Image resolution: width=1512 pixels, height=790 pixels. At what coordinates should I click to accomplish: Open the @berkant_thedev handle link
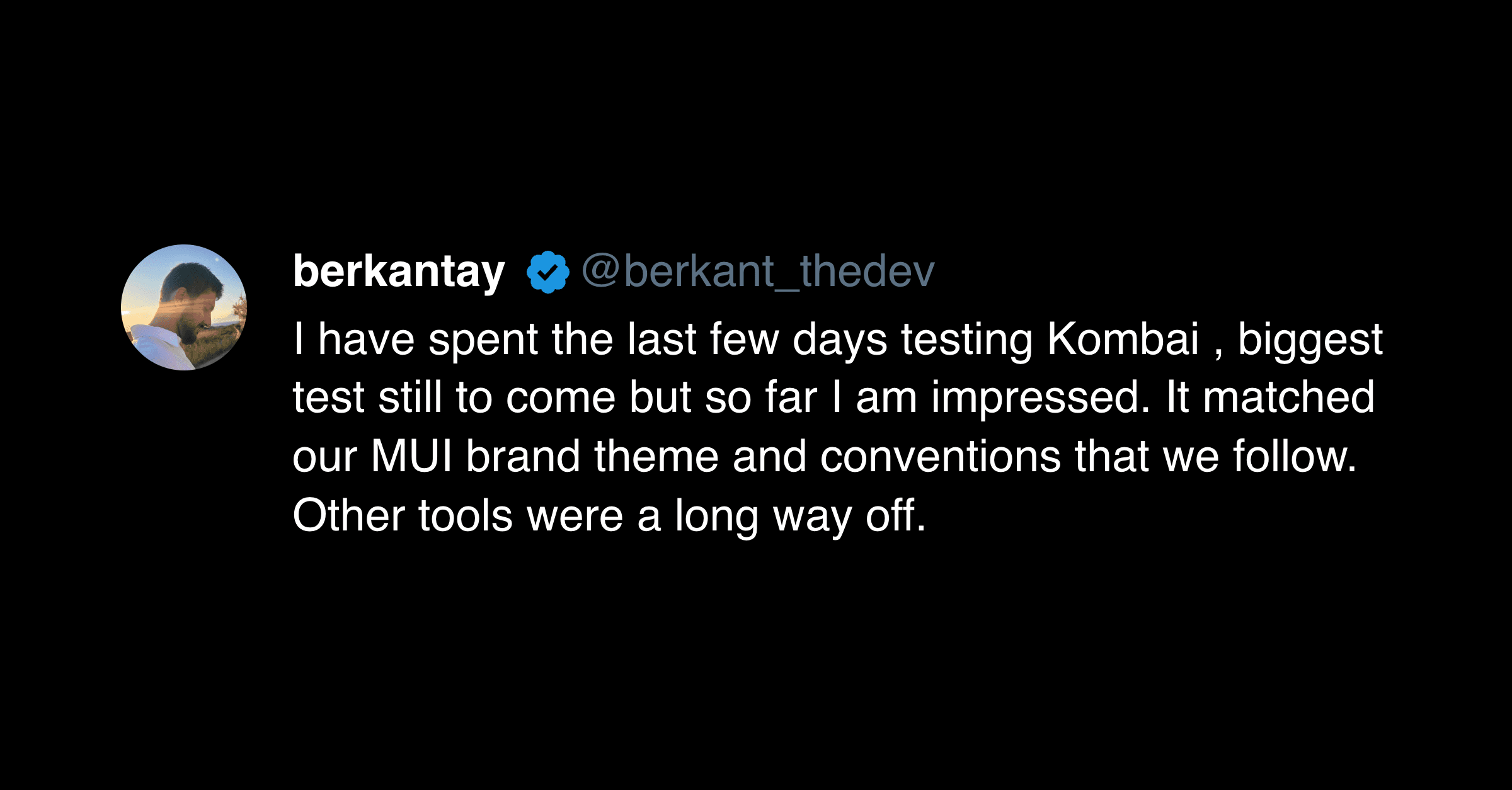758,272
